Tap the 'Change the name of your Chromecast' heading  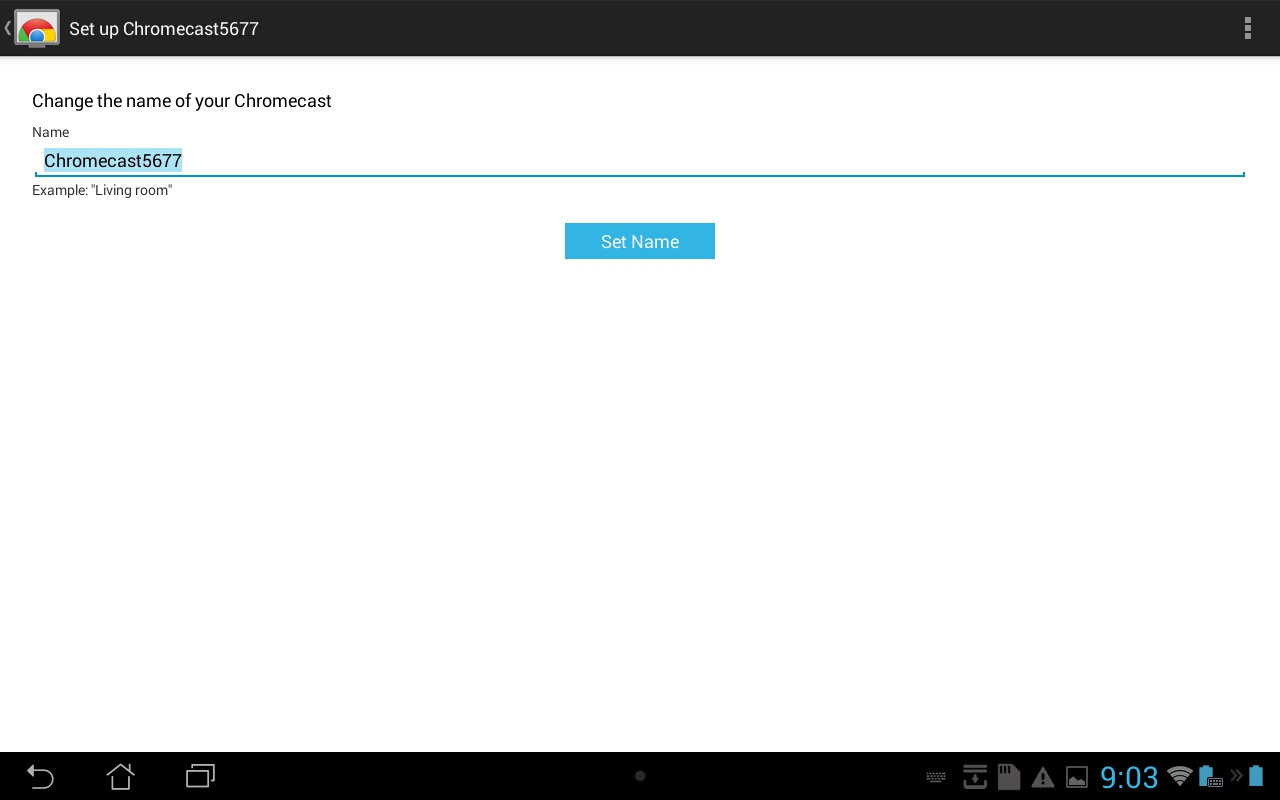click(x=182, y=101)
